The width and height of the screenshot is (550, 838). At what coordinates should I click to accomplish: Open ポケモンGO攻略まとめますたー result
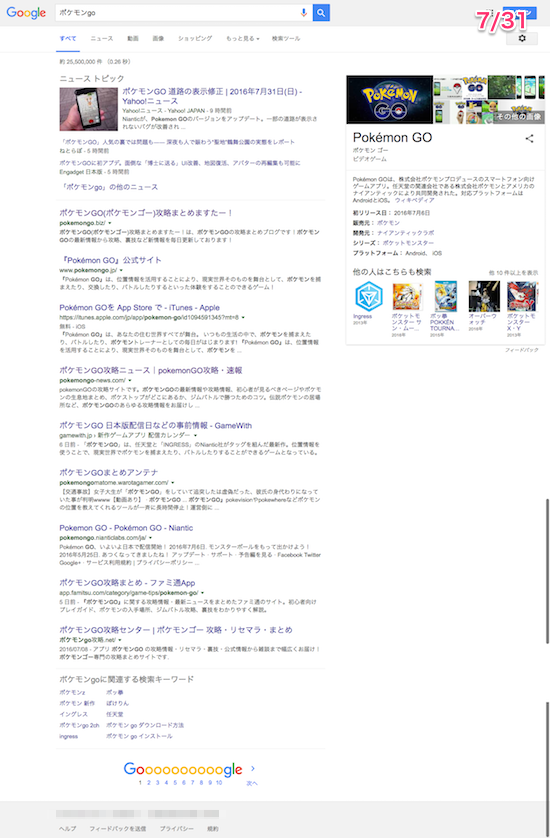(146, 213)
